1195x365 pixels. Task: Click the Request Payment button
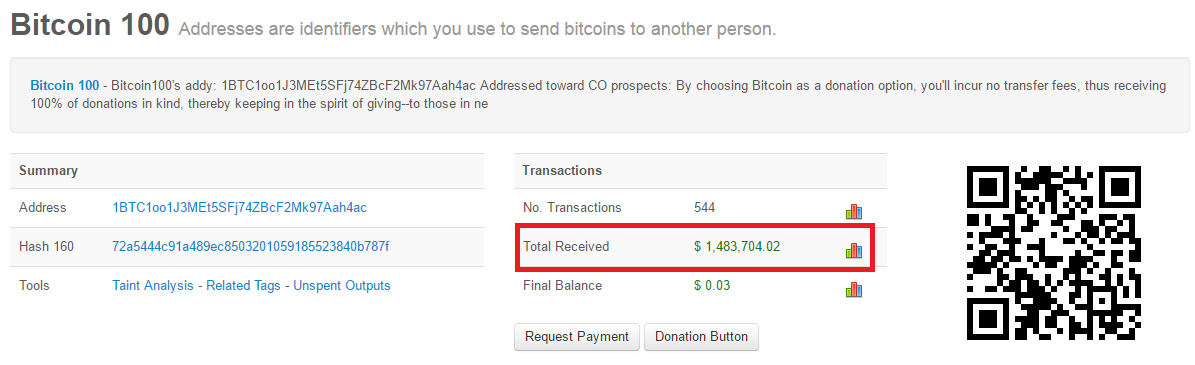577,337
